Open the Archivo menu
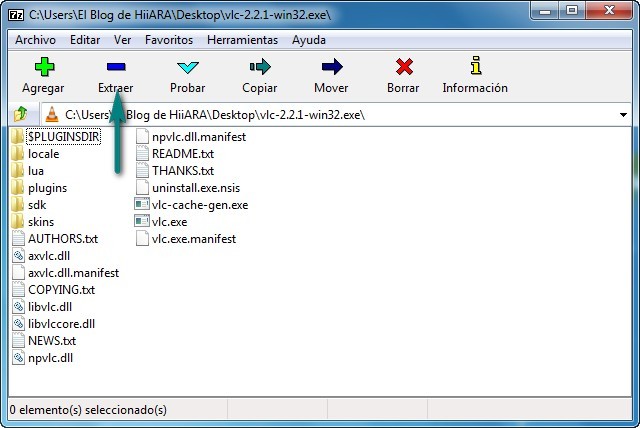Image resolution: width=640 pixels, height=428 pixels. coord(36,40)
